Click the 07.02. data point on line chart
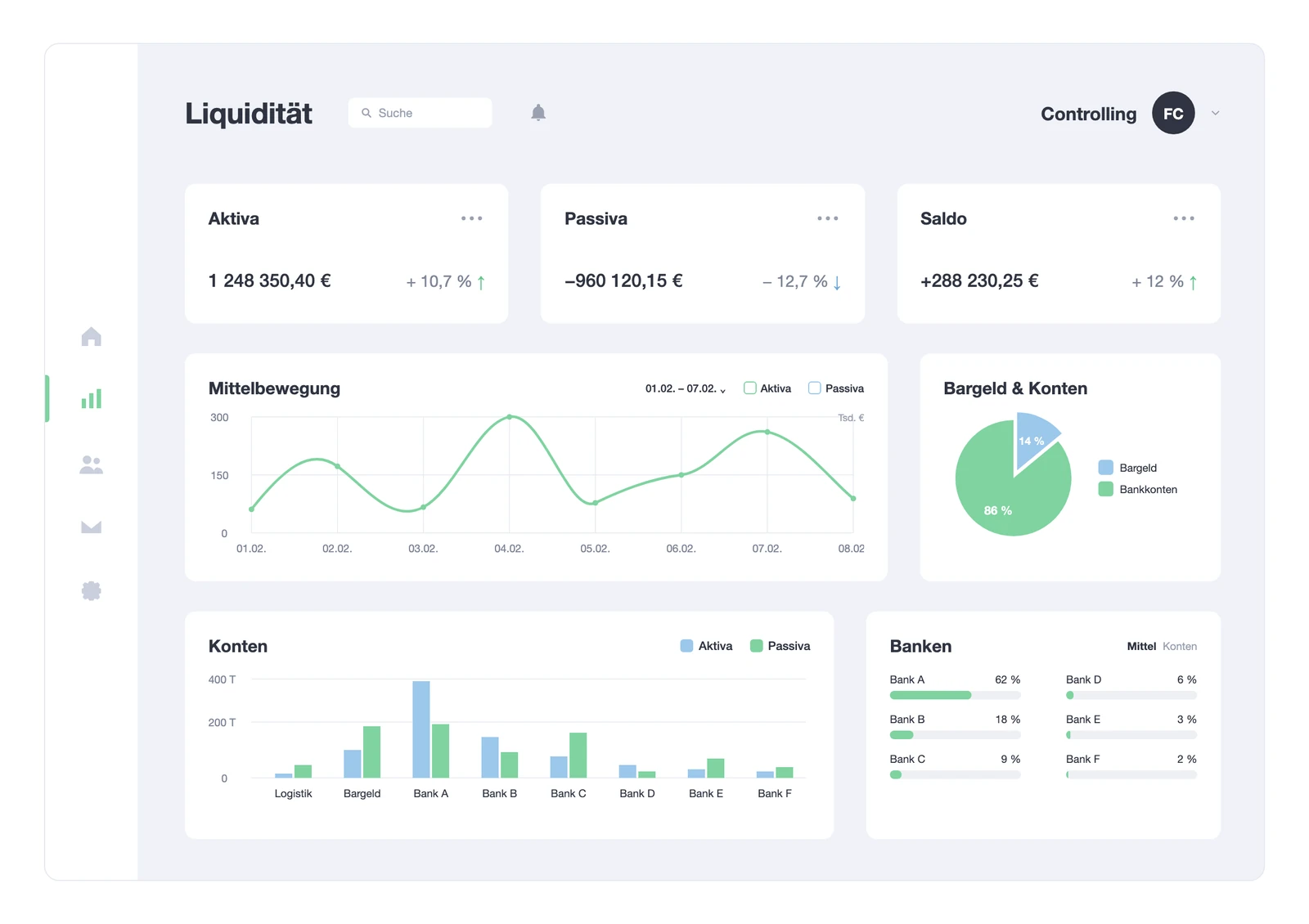This screenshot has height=924, width=1309. 767,432
